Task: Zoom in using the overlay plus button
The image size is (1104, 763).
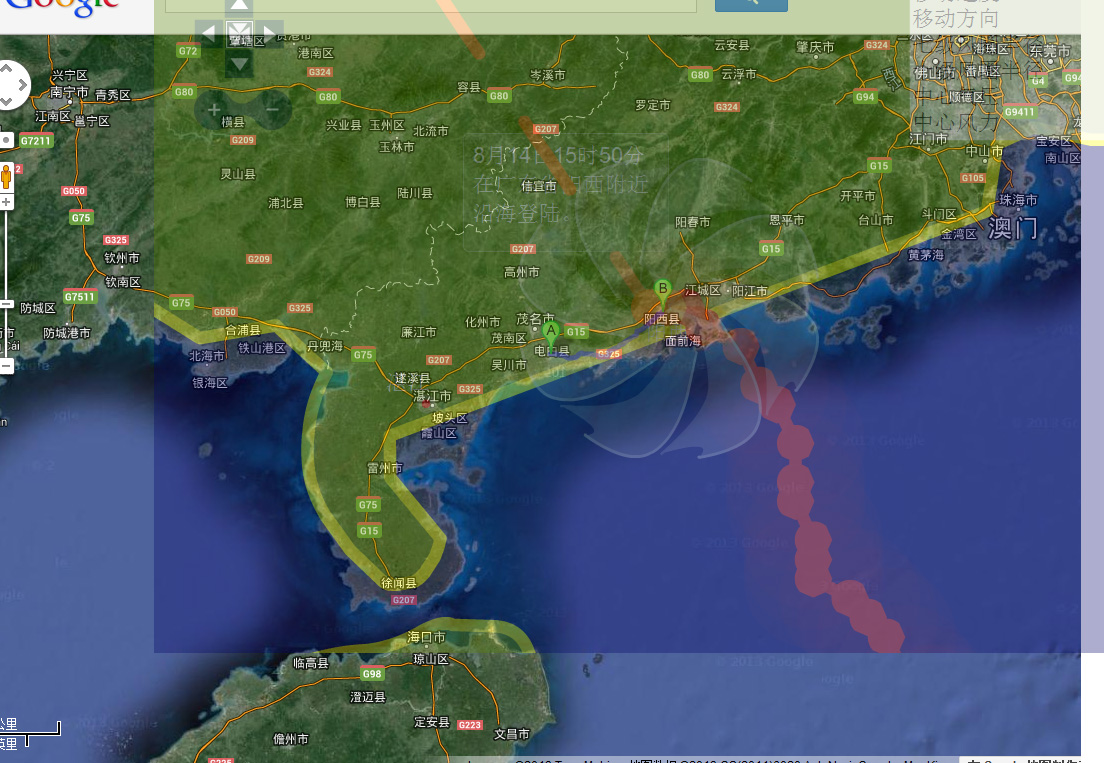Action: click(214, 110)
